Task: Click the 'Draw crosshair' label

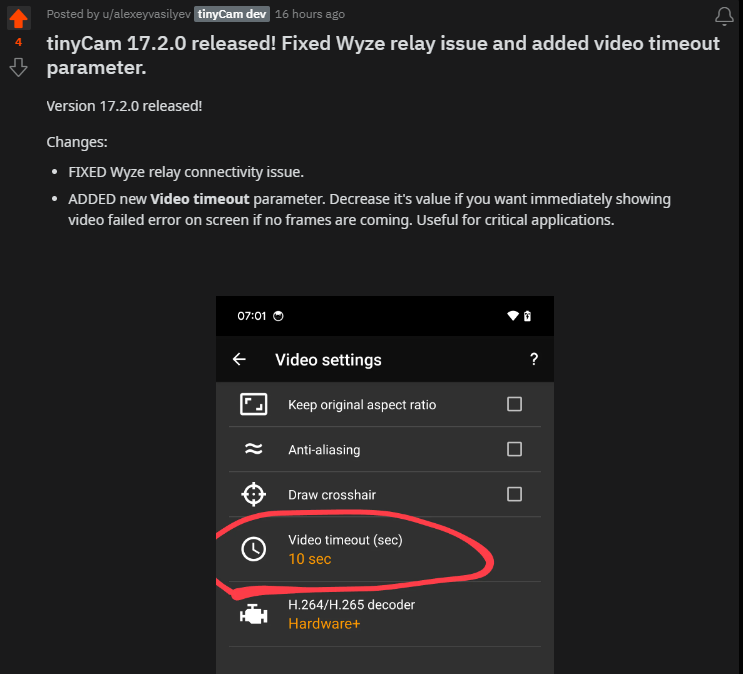Action: (332, 495)
